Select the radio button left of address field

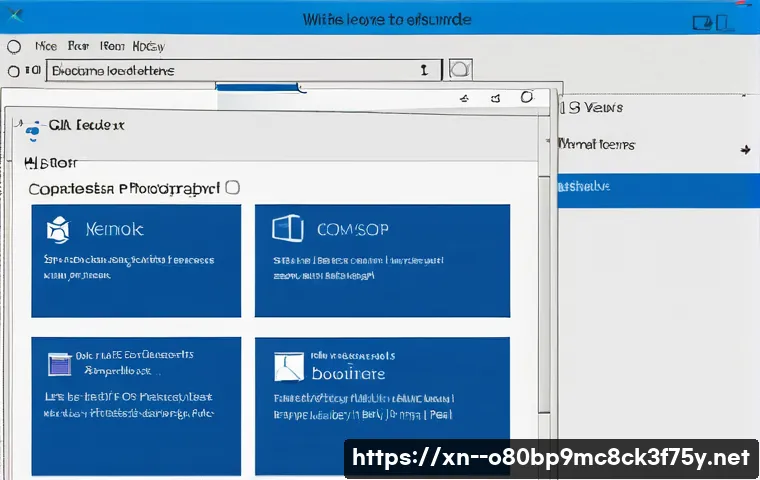coord(14,71)
